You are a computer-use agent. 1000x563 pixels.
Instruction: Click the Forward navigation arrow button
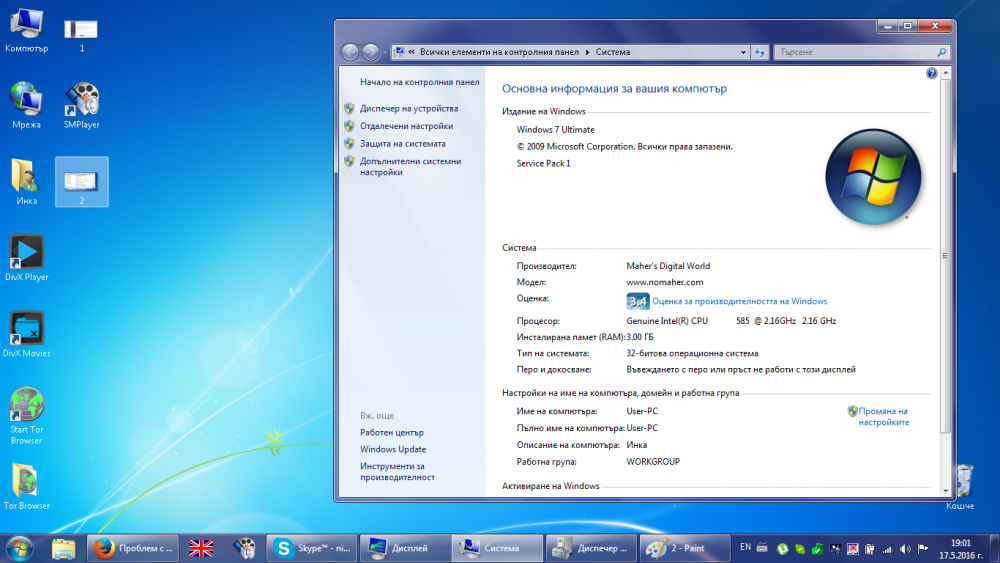tap(371, 52)
